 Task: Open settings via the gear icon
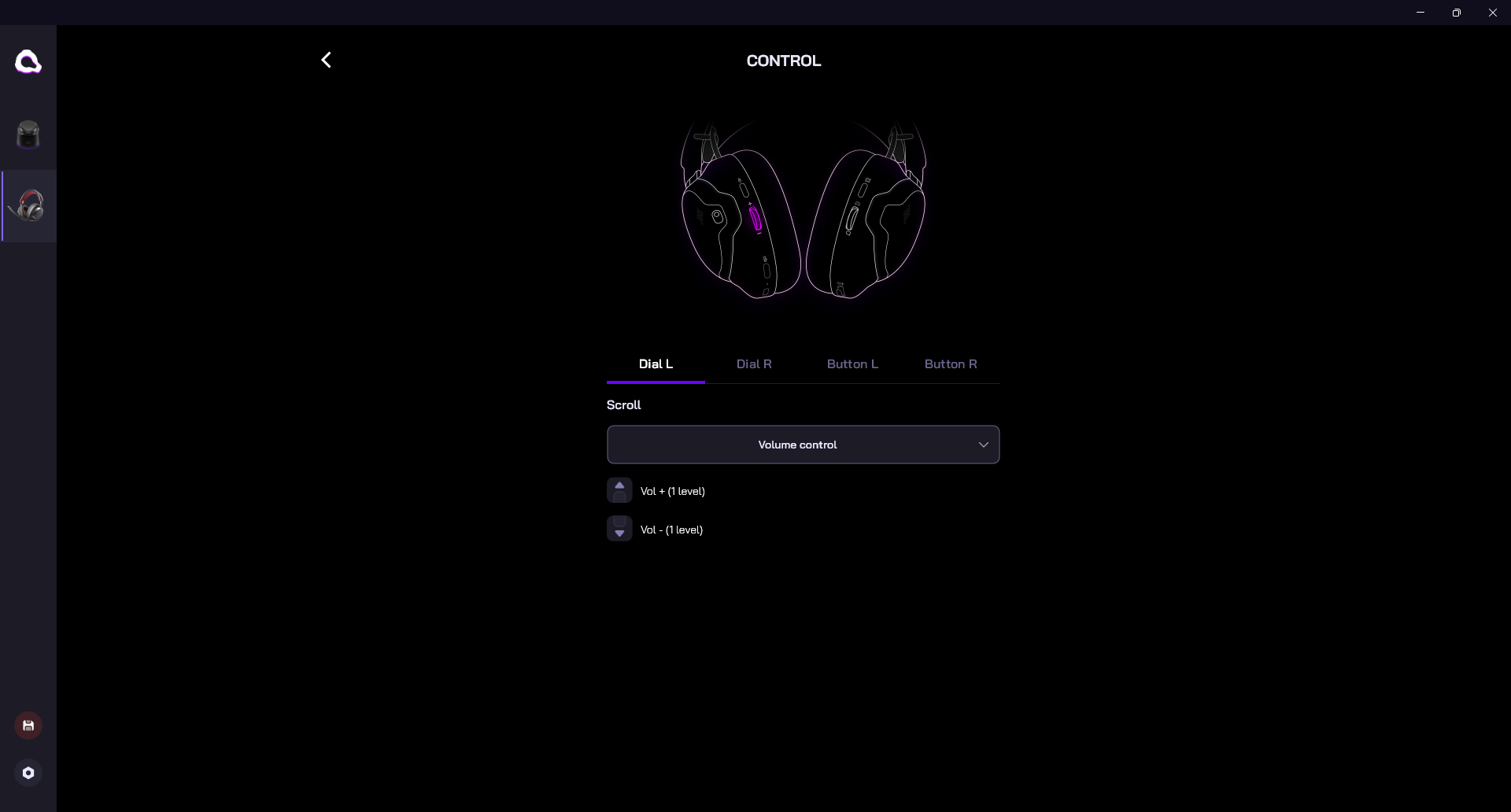tap(28, 773)
